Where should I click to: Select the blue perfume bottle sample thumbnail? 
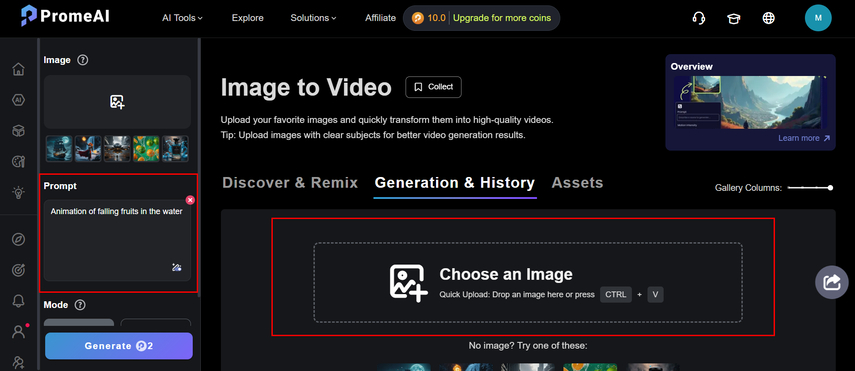tap(175, 149)
